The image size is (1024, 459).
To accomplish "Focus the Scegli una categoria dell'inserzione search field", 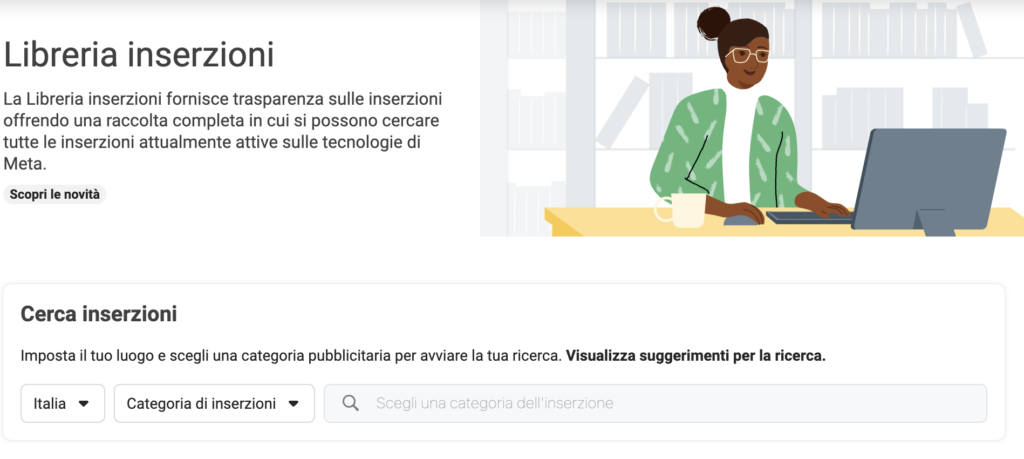I will click(655, 404).
